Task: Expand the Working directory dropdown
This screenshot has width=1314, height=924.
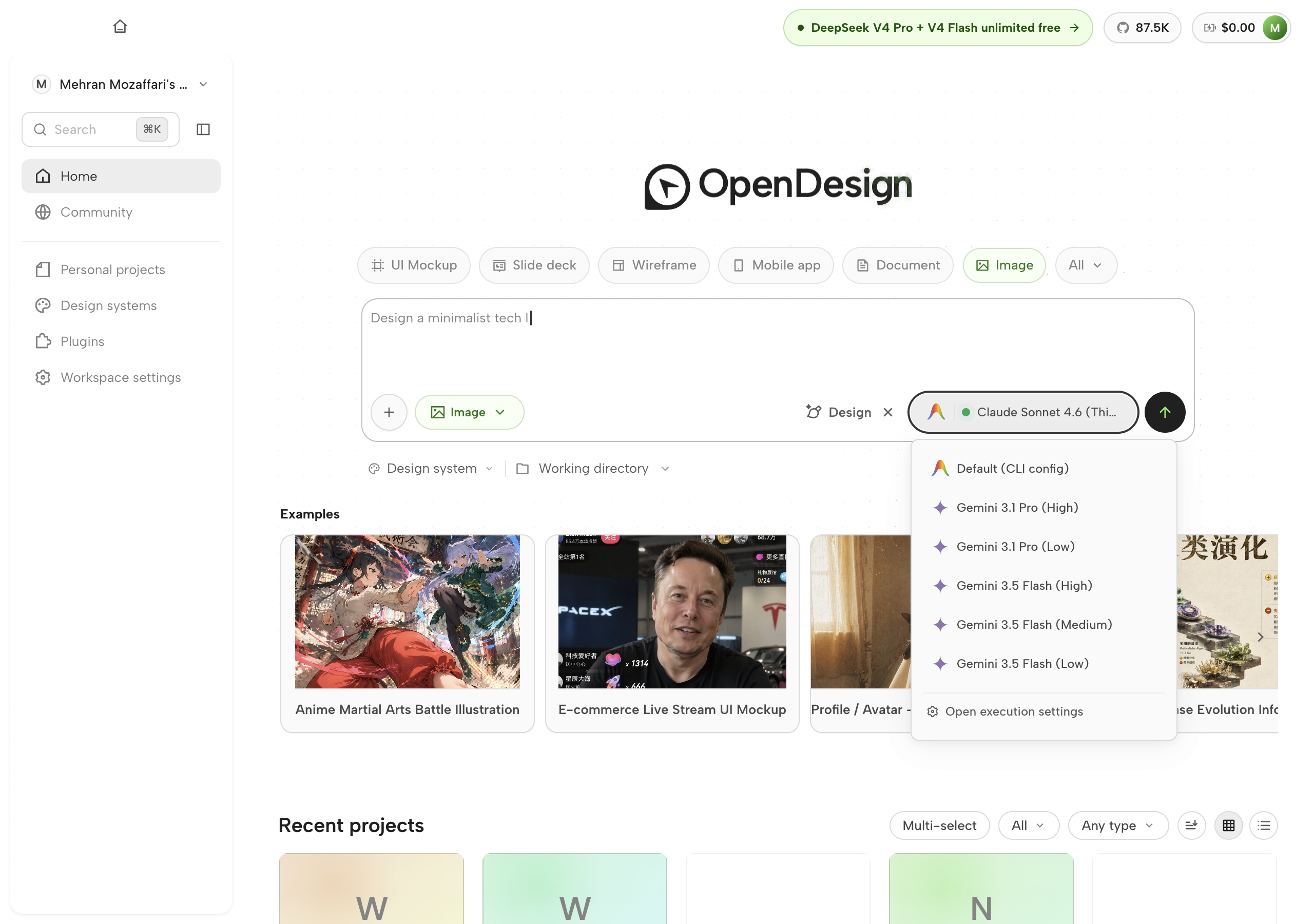Action: point(593,468)
